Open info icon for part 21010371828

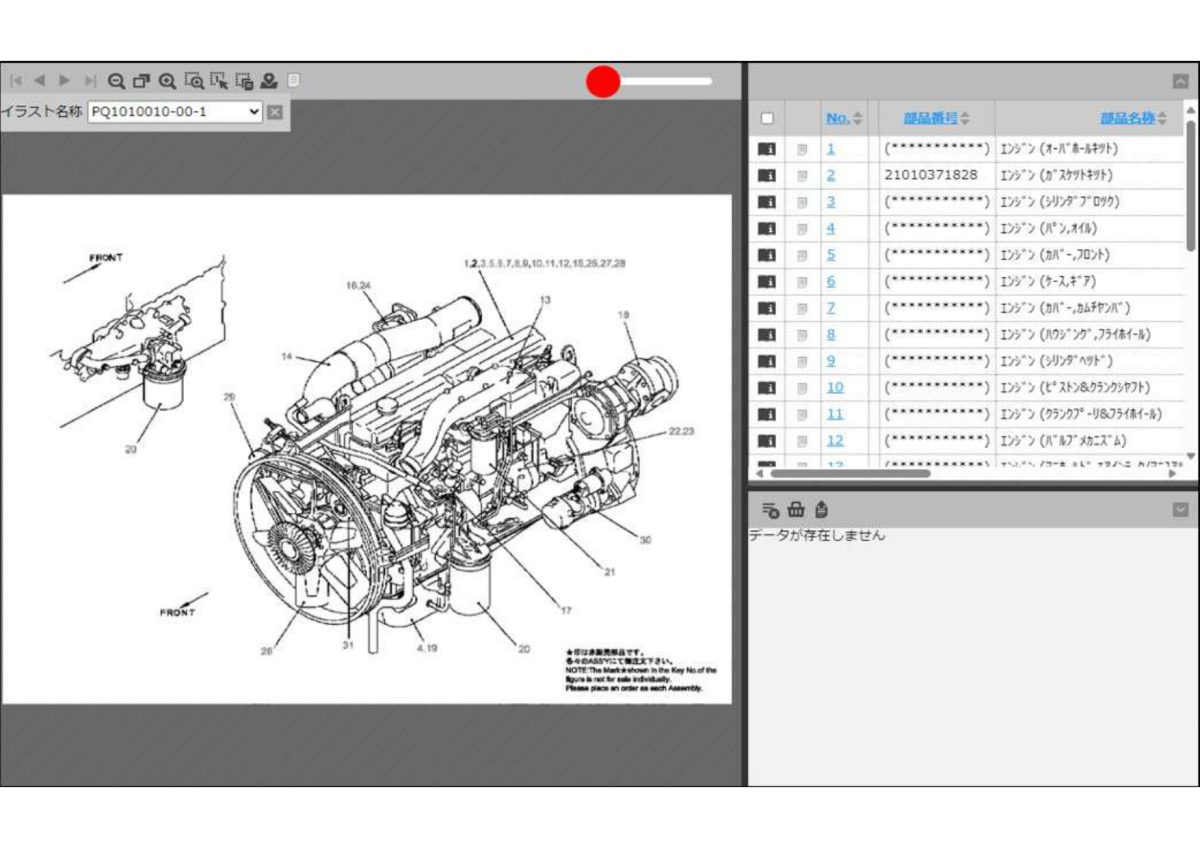(x=767, y=175)
